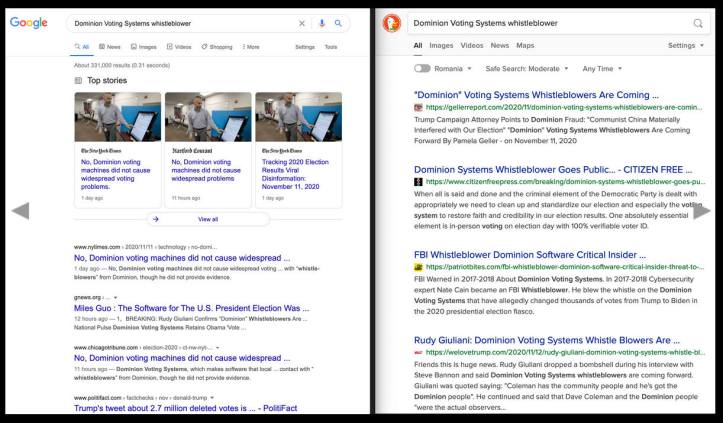Click View all top stories button

208,218
